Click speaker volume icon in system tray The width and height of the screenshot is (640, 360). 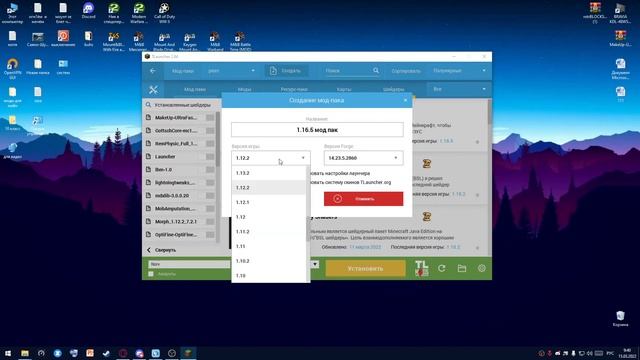589,353
